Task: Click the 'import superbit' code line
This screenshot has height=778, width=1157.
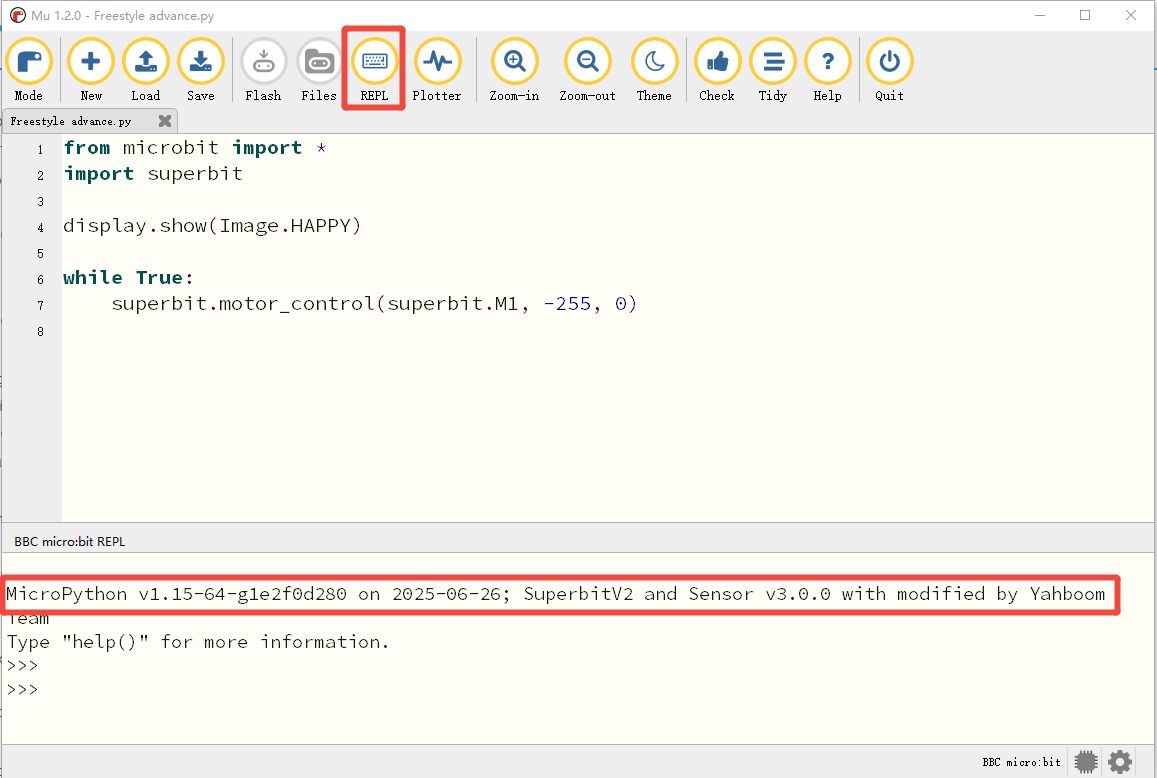Action: pos(153,174)
